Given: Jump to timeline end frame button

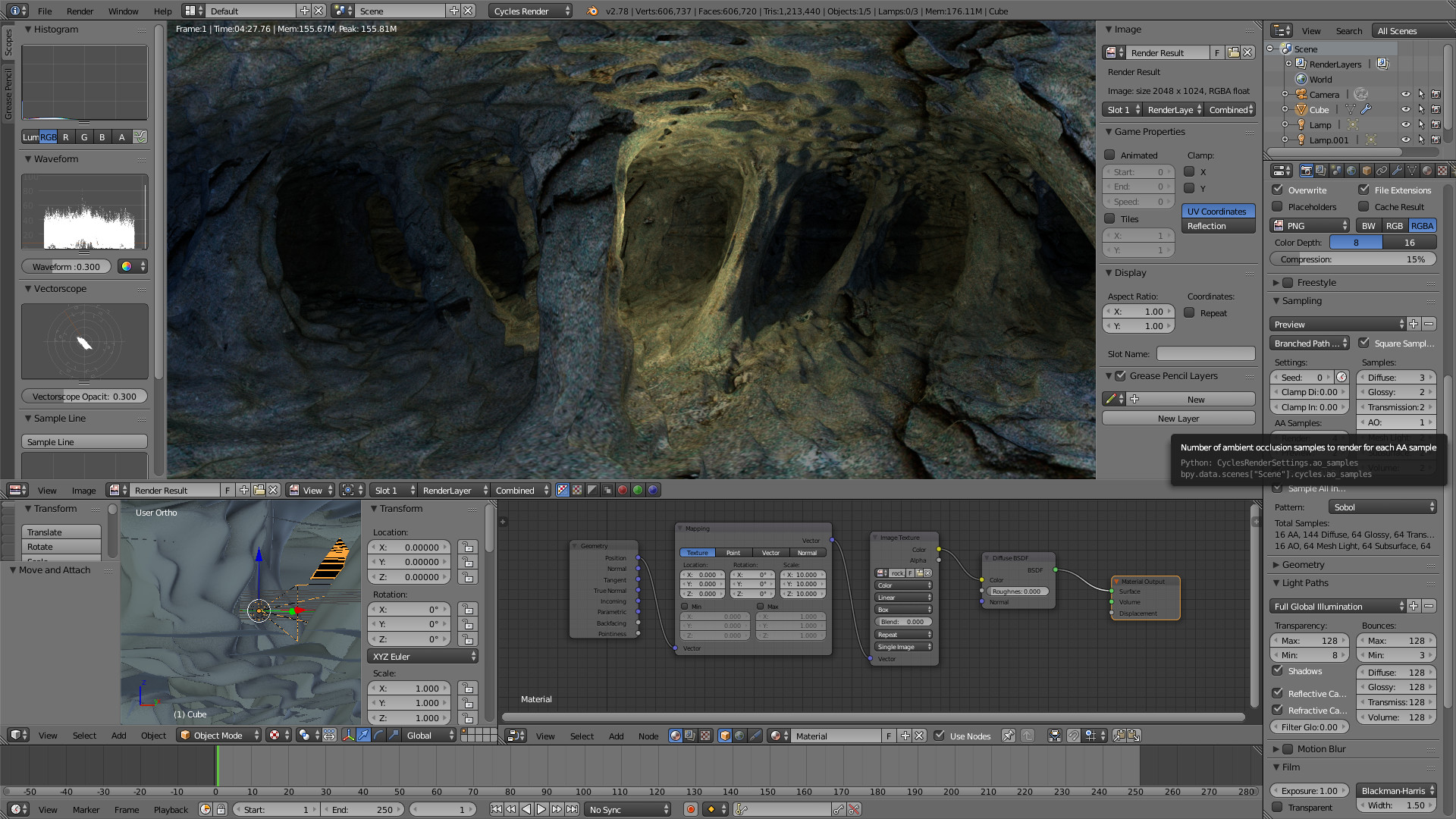Looking at the screenshot, I should coord(573,809).
